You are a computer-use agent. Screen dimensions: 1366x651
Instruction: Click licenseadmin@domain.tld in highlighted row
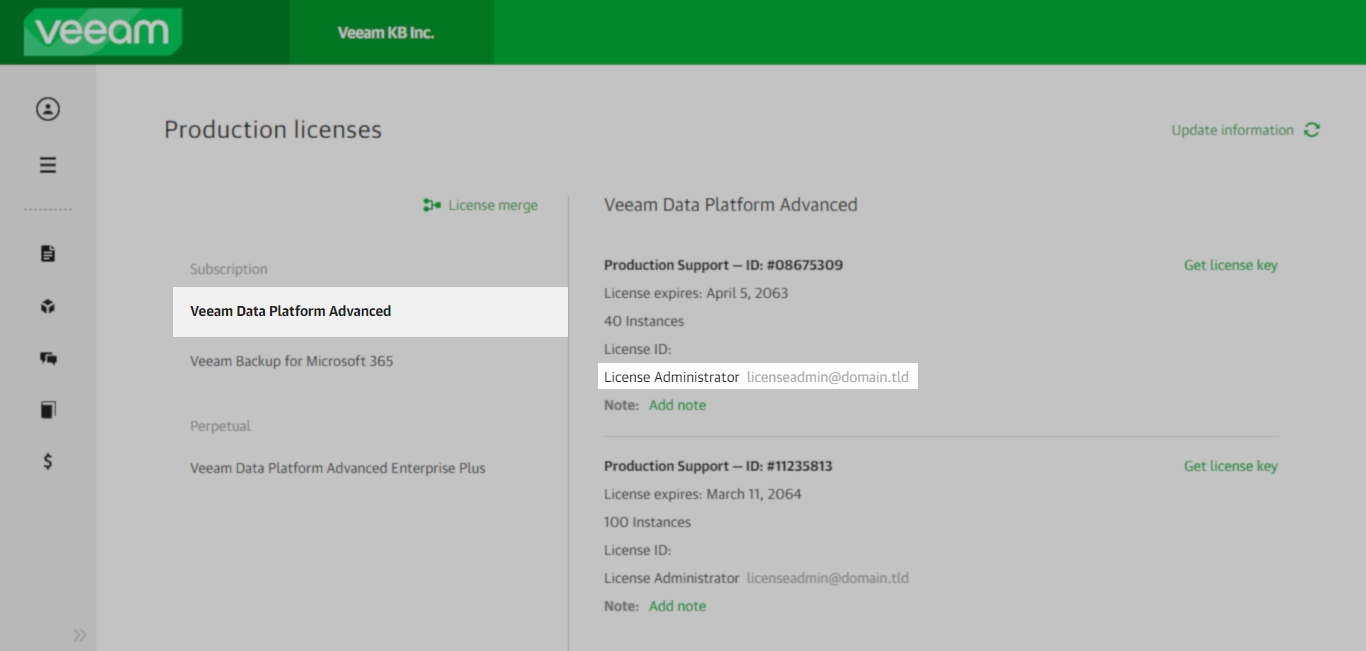pyautogui.click(x=828, y=377)
